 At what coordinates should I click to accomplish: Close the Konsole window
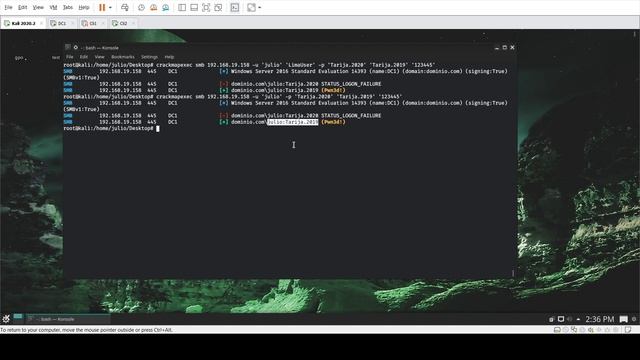click(512, 48)
